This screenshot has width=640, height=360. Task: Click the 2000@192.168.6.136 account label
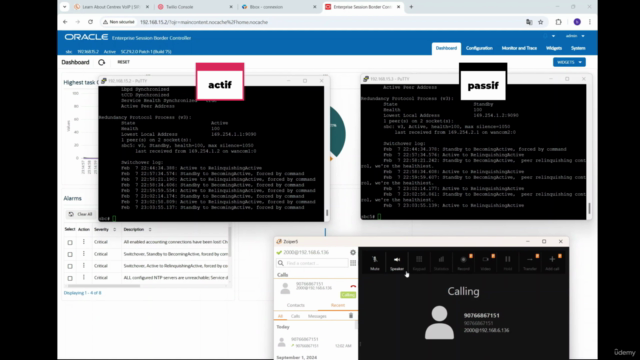(x=306, y=252)
